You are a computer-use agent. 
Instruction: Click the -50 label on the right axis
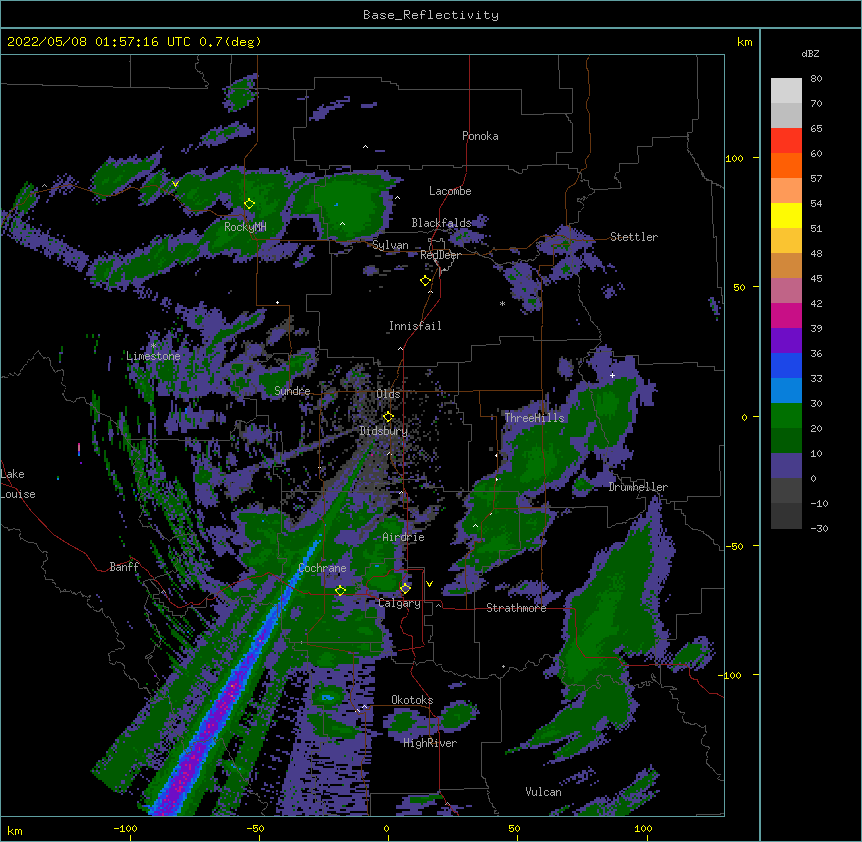(734, 546)
